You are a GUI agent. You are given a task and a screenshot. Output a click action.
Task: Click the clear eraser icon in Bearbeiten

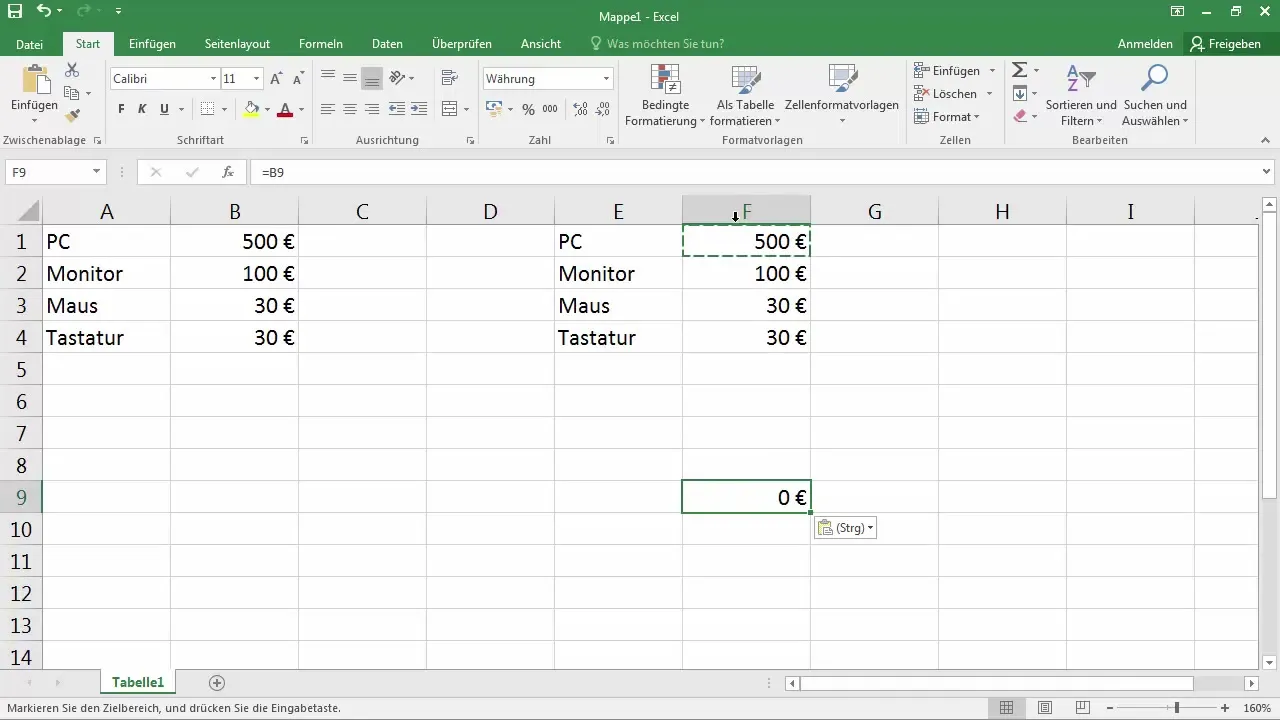1019,116
